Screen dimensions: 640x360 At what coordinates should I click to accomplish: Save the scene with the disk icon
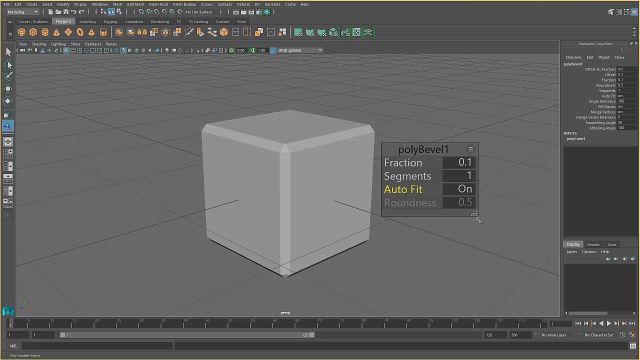66,12
